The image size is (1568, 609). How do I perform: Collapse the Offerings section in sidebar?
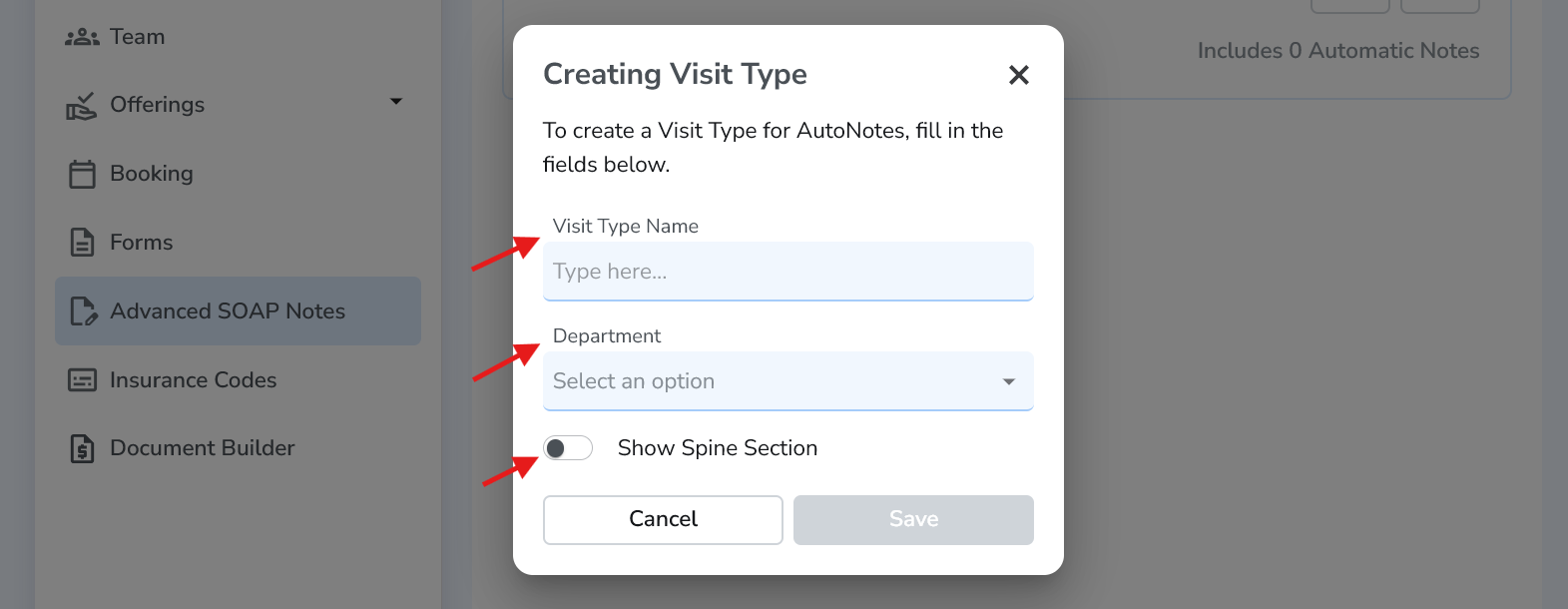(x=396, y=102)
